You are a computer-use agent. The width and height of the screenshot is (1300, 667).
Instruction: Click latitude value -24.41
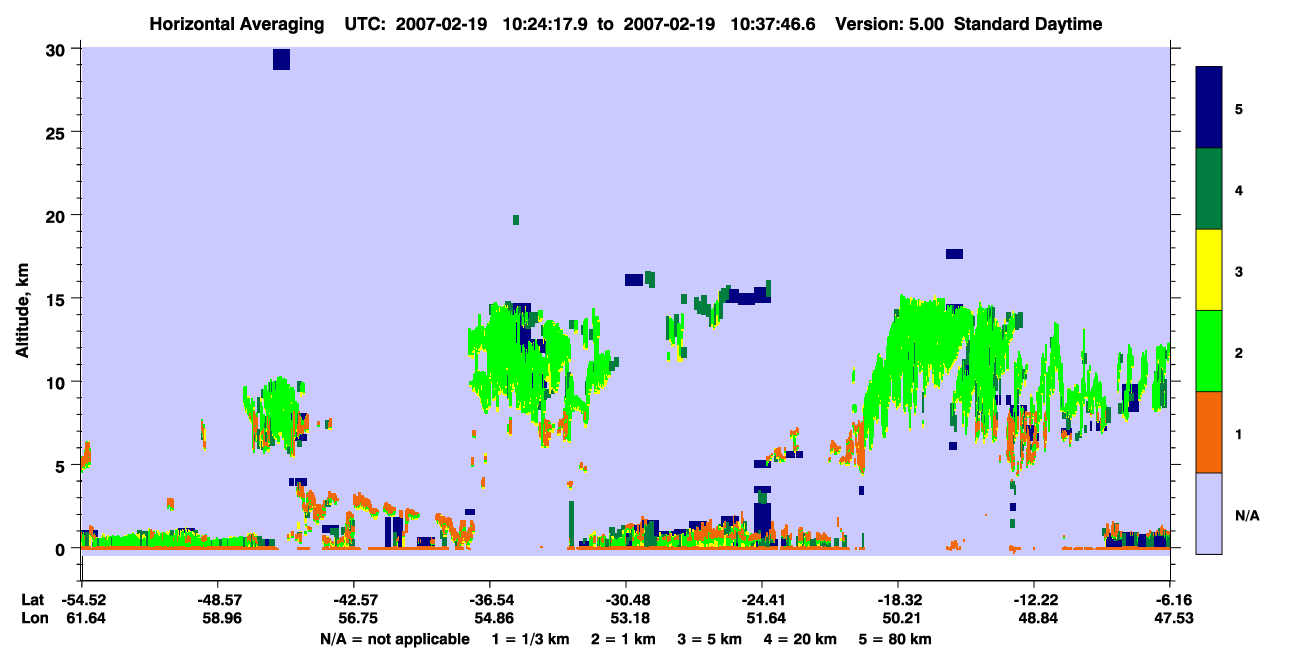(x=762, y=600)
